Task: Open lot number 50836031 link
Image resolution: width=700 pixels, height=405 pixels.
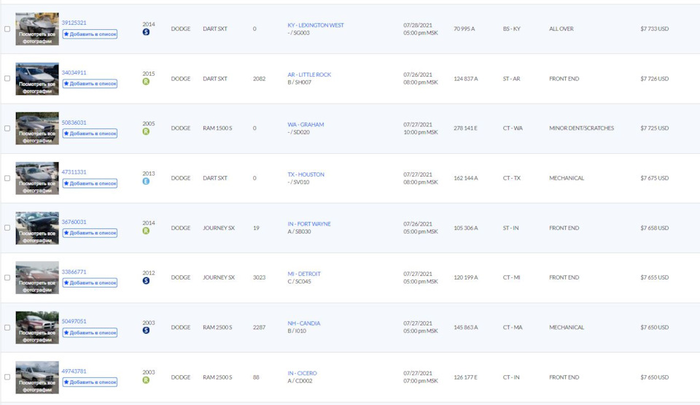Action: point(74,122)
